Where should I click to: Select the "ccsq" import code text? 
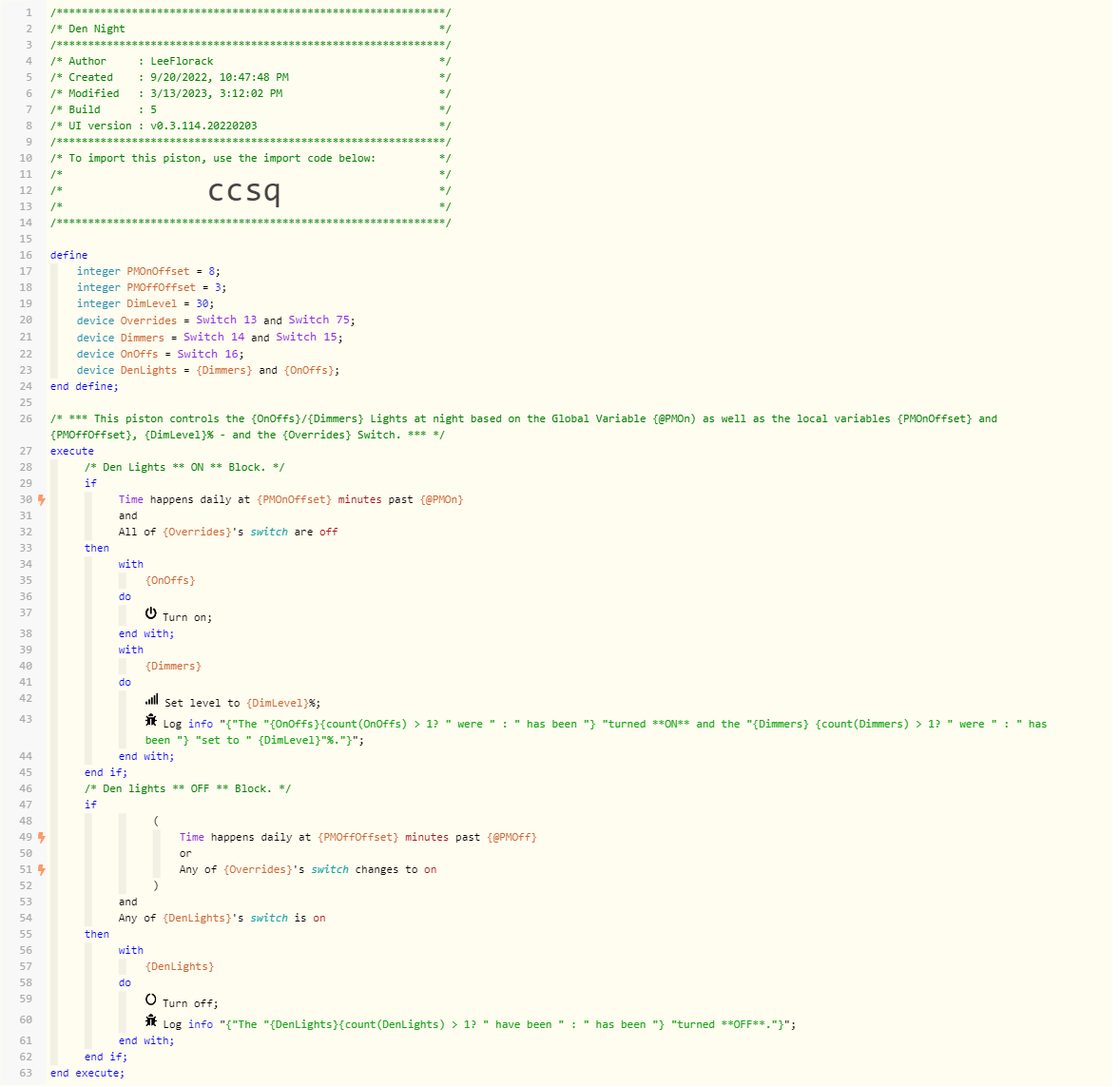[x=244, y=190]
